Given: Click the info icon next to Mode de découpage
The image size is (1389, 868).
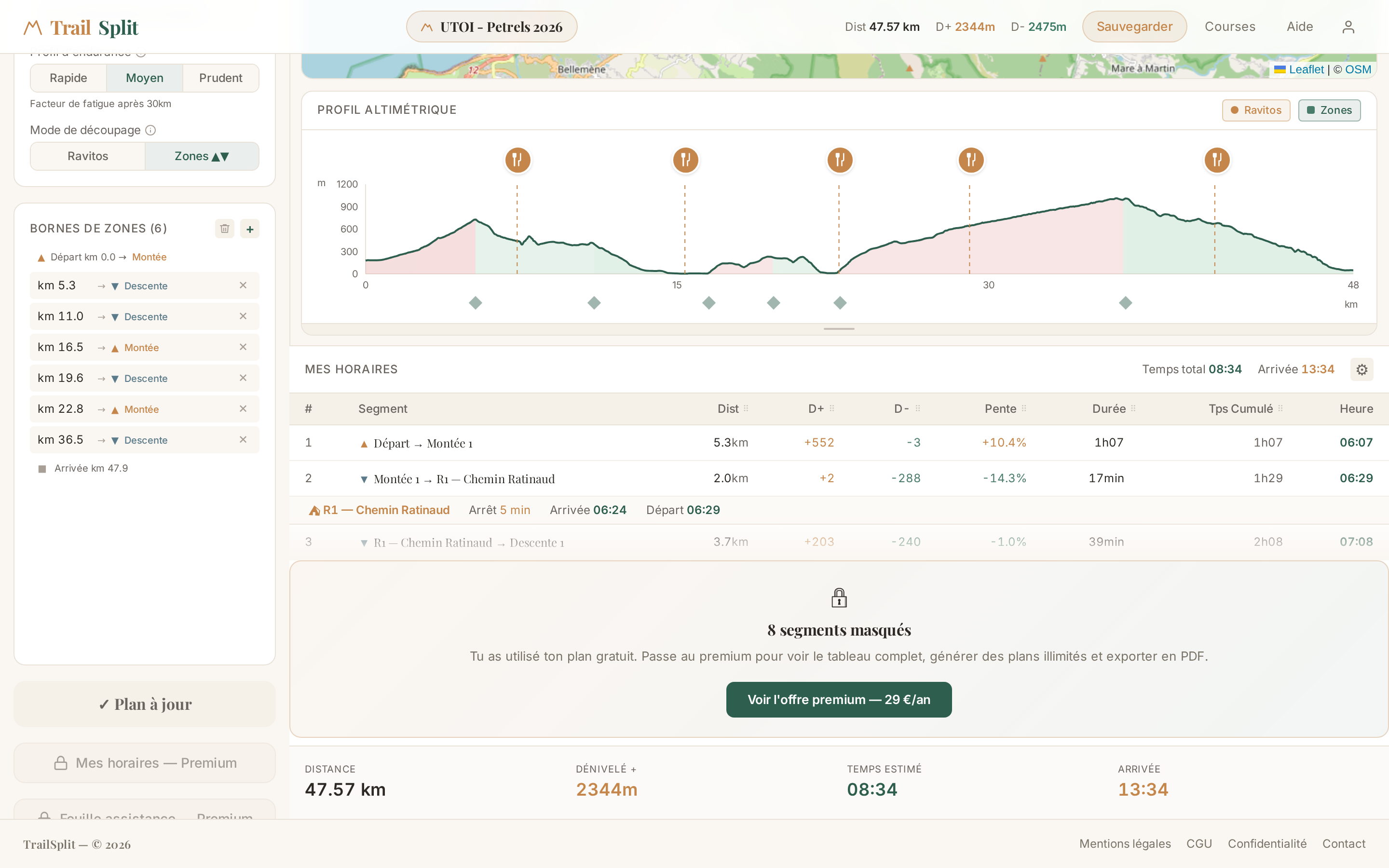Looking at the screenshot, I should 150,130.
